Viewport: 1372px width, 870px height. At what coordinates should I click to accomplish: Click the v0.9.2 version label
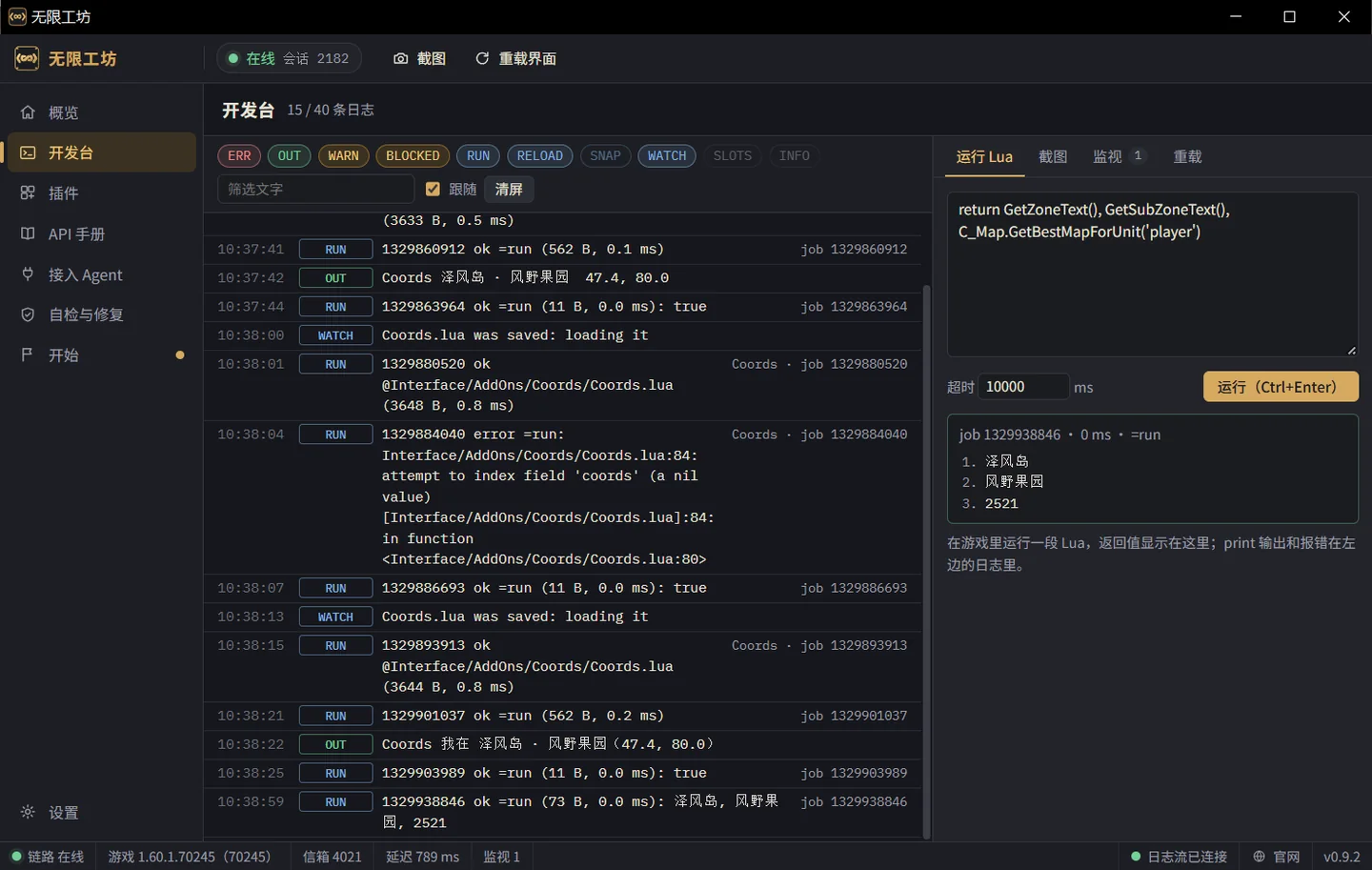coord(1342,857)
